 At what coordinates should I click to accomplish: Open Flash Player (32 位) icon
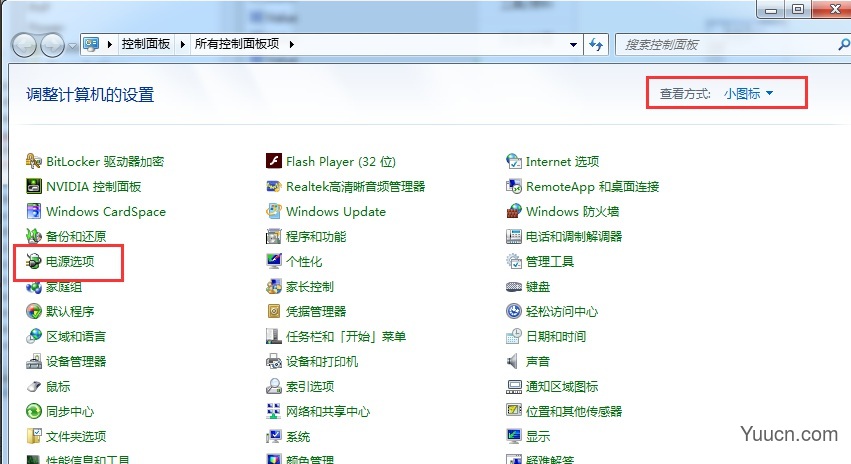[x=274, y=161]
